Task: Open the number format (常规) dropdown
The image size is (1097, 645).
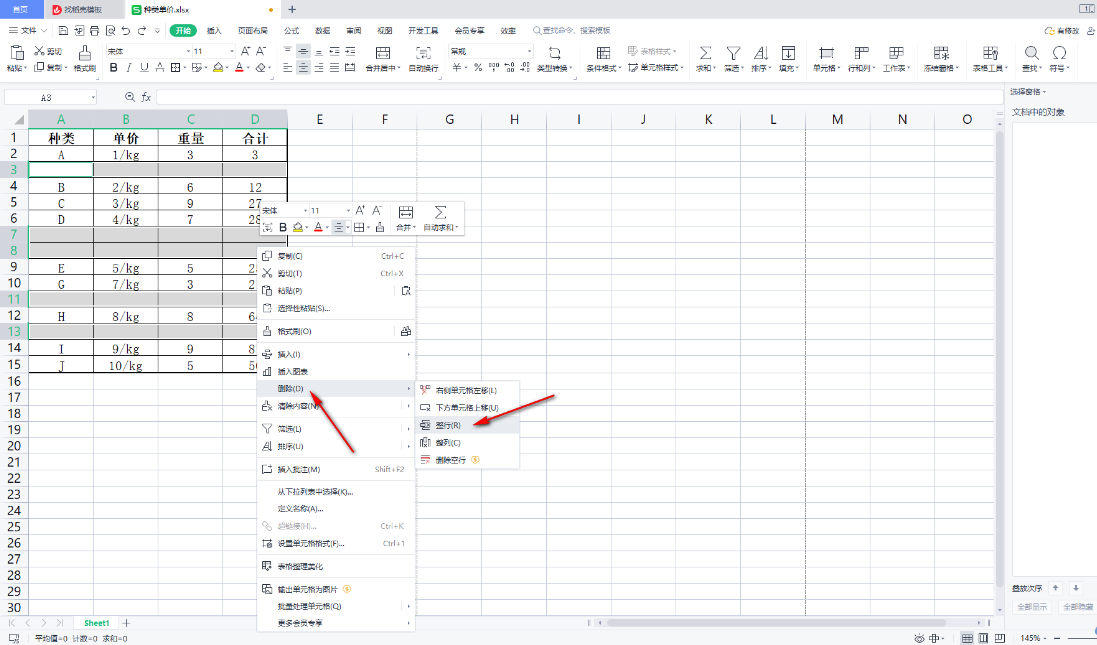Action: (529, 51)
